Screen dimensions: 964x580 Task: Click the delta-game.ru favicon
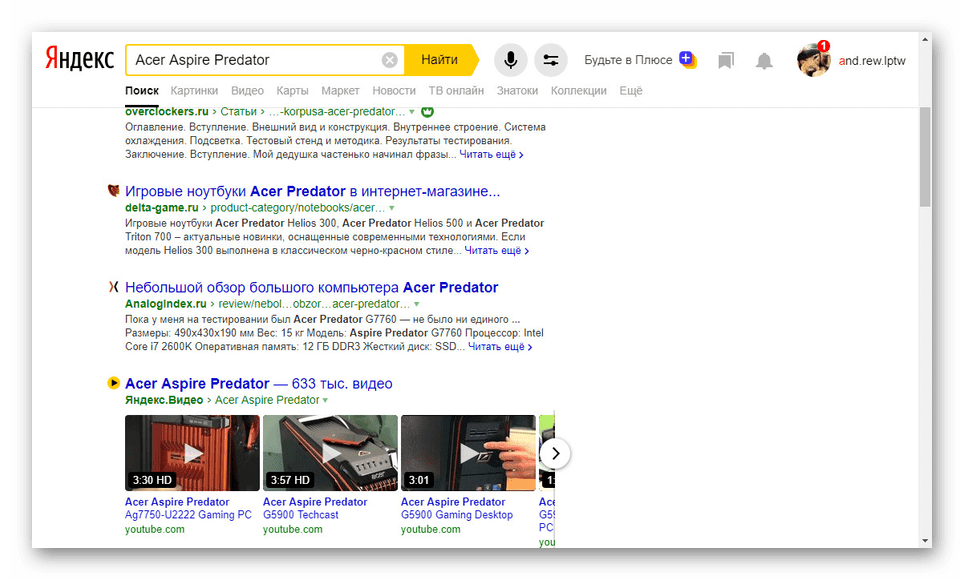114,191
